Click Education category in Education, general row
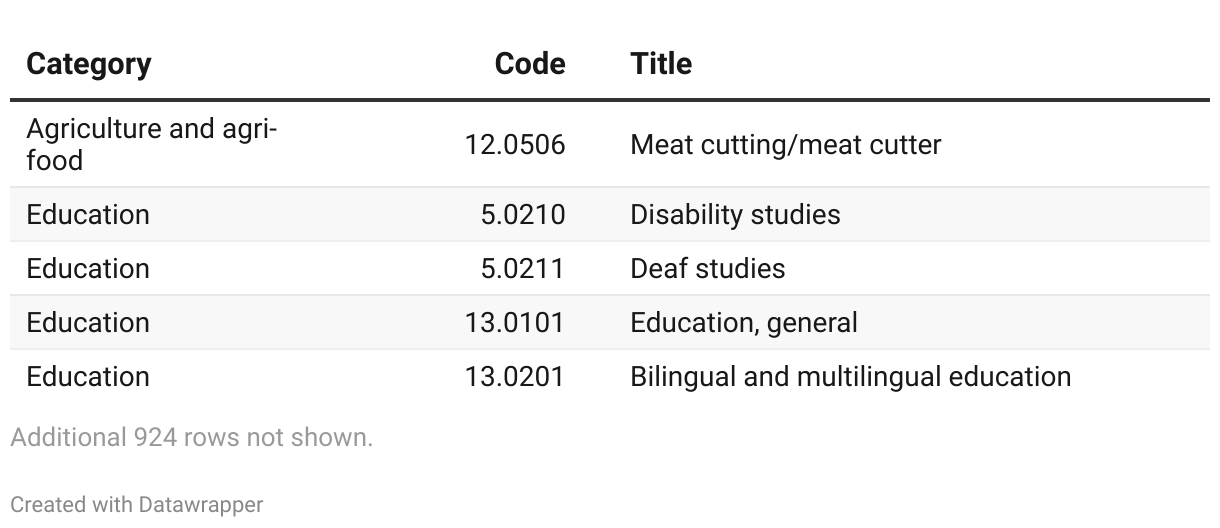 coord(88,323)
